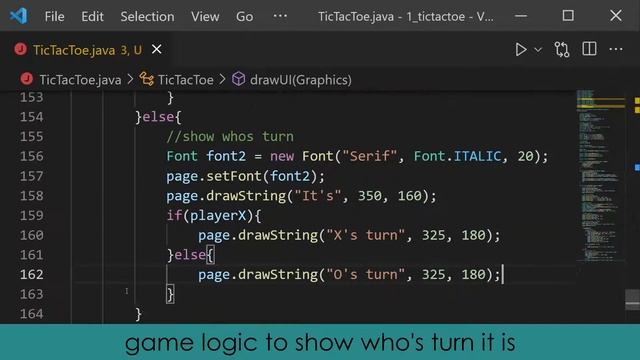Image resolution: width=640 pixels, height=360 pixels.
Task: Click the method cube icon in breadcrumb
Action: click(x=238, y=79)
